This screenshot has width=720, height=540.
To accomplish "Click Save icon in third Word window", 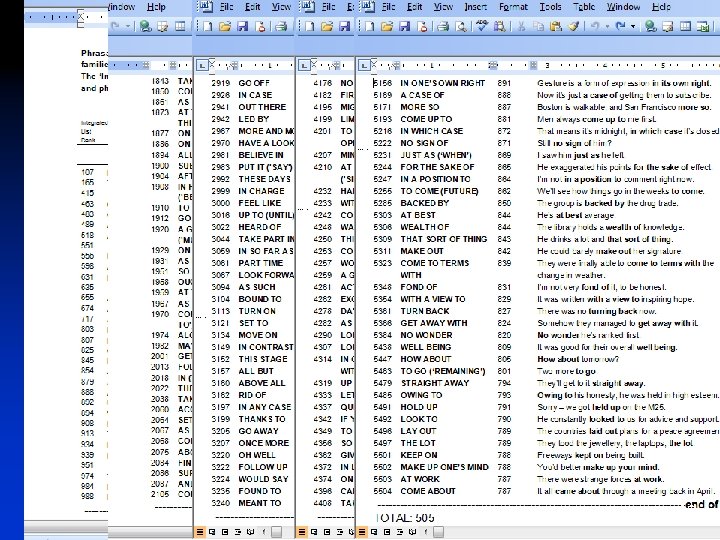I will (345, 27).
